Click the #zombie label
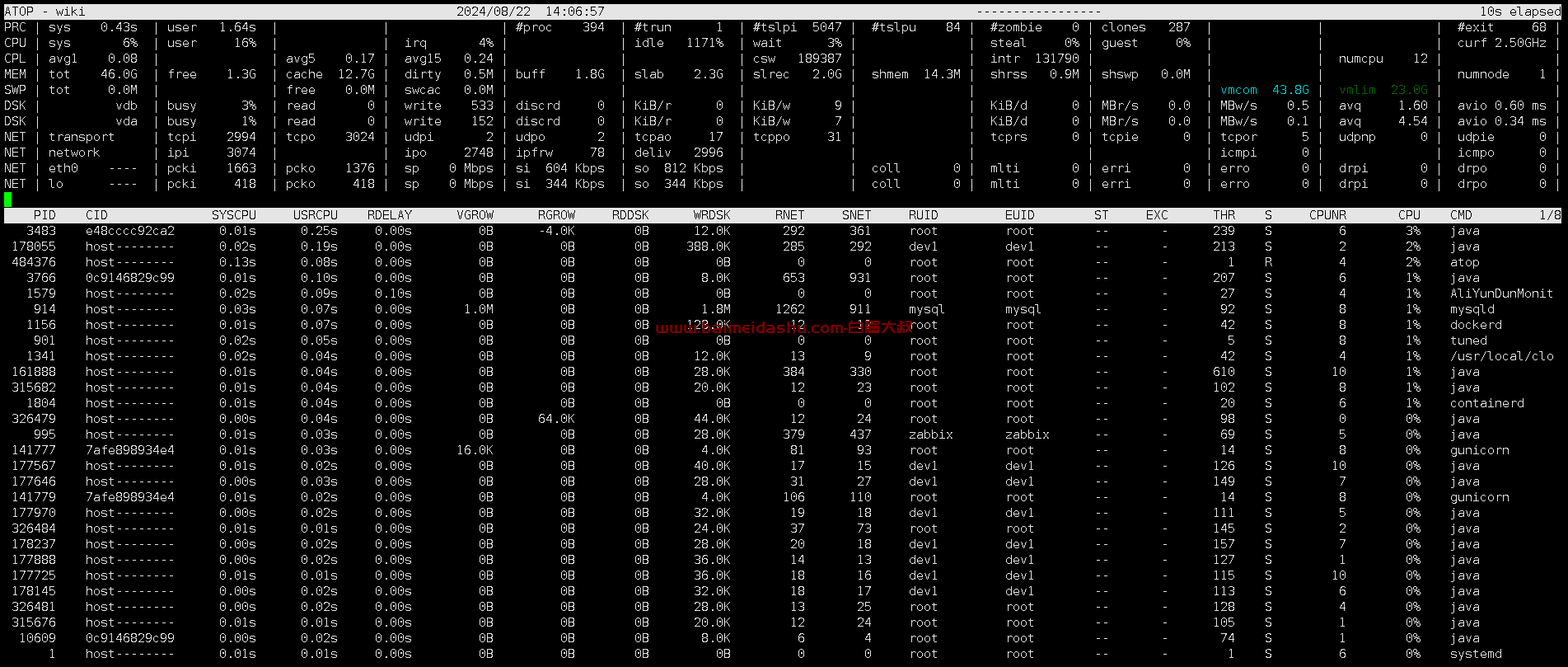This screenshot has height=667, width=1568. (x=1016, y=27)
